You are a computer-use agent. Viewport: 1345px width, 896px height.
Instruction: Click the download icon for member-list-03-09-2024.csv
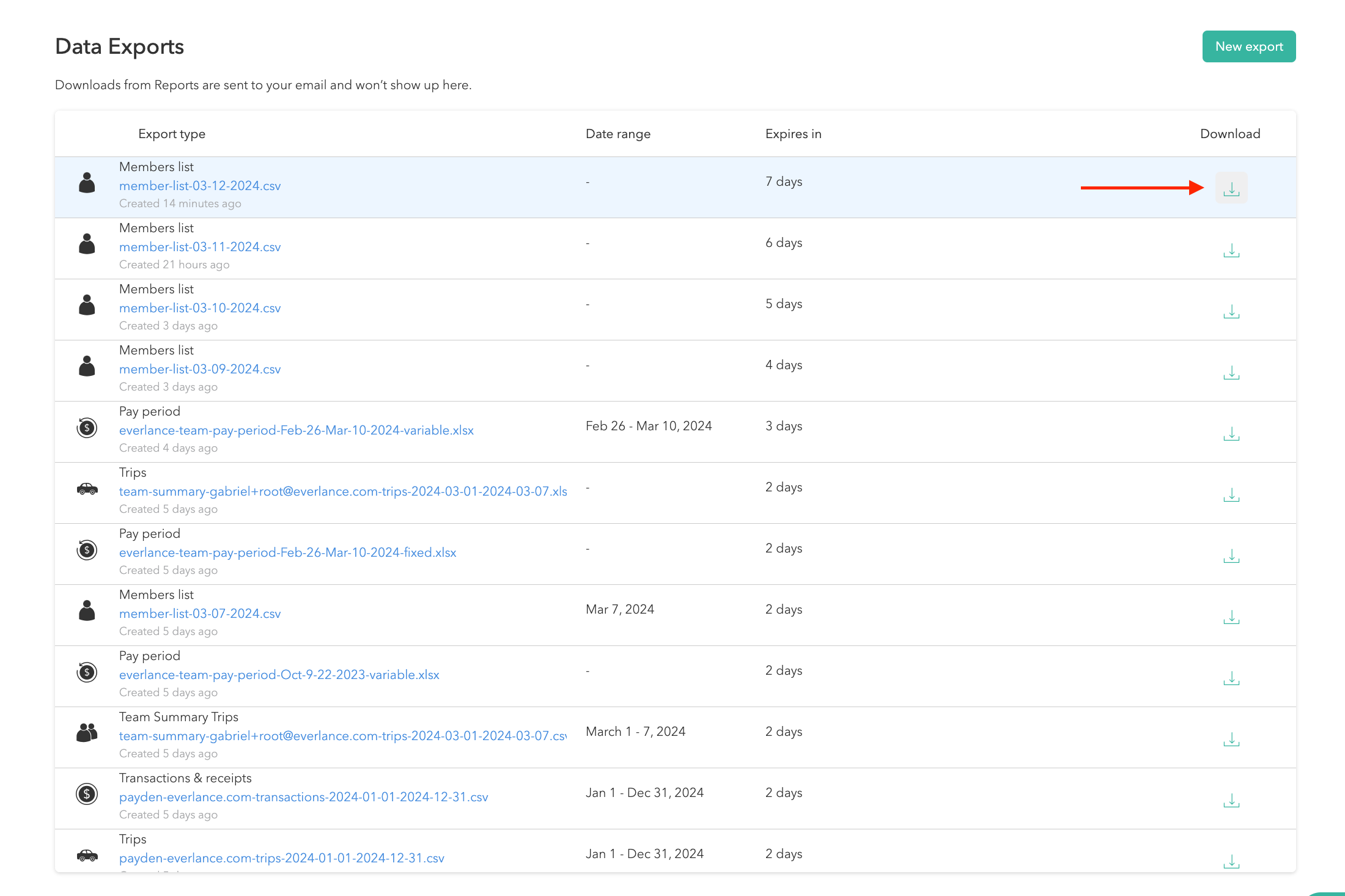click(x=1231, y=373)
